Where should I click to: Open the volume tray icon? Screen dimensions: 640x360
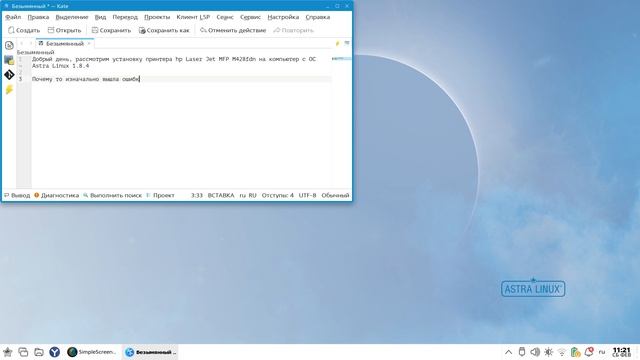click(535, 352)
